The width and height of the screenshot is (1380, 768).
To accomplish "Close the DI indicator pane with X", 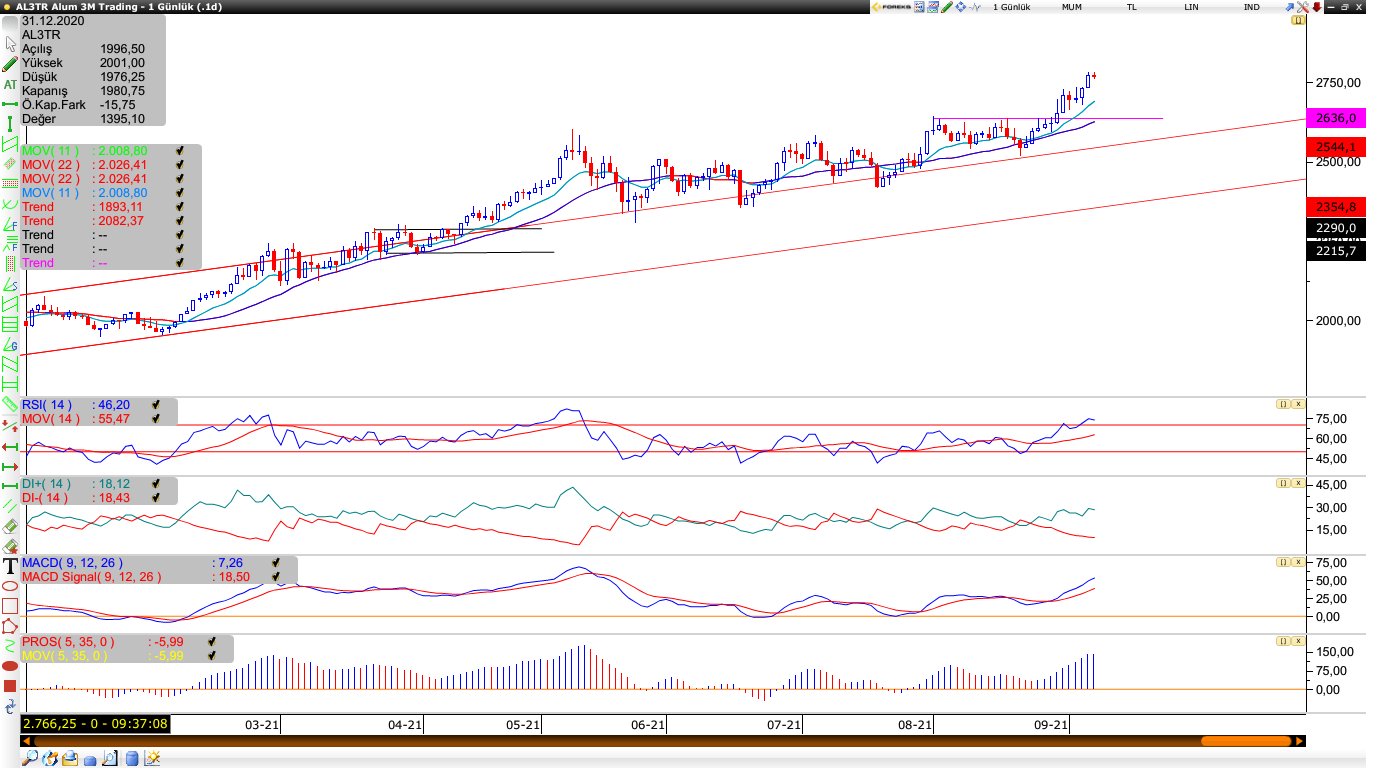I will pos(1298,483).
